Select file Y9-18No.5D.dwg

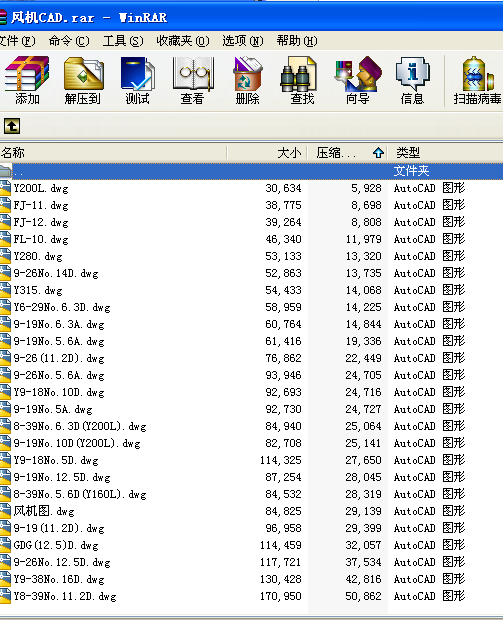56,460
